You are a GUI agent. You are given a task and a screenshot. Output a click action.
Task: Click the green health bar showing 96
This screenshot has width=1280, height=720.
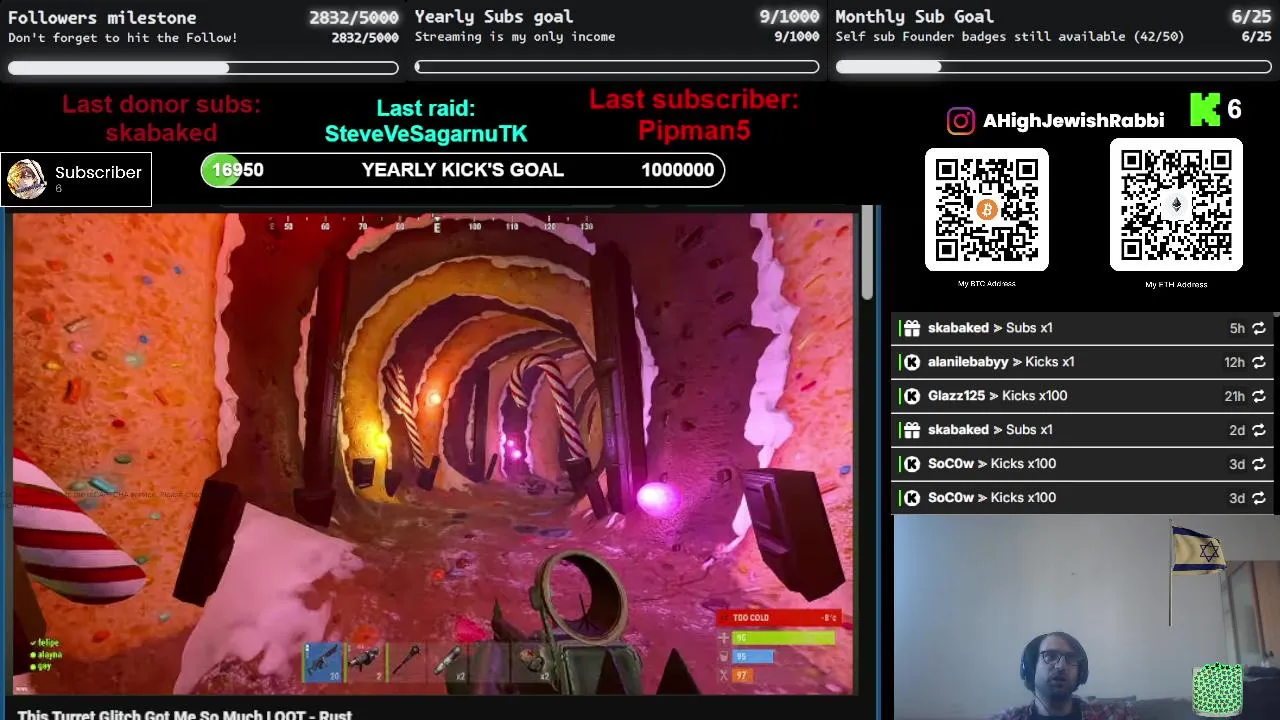coord(783,638)
